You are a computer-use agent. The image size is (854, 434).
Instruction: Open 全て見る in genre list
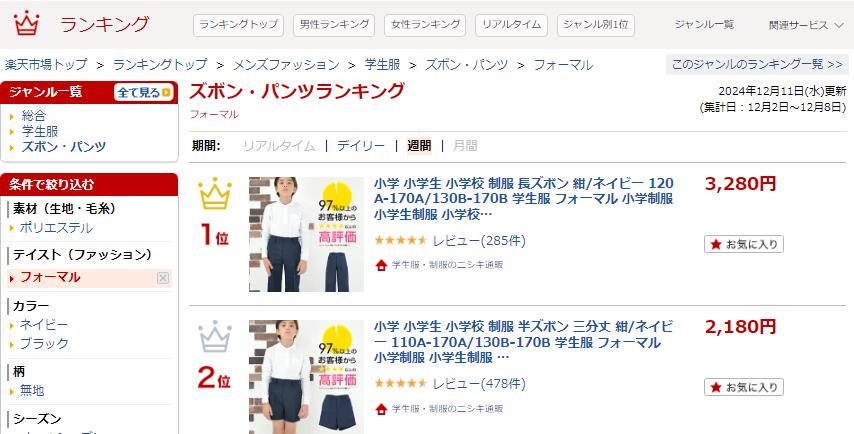tap(144, 92)
